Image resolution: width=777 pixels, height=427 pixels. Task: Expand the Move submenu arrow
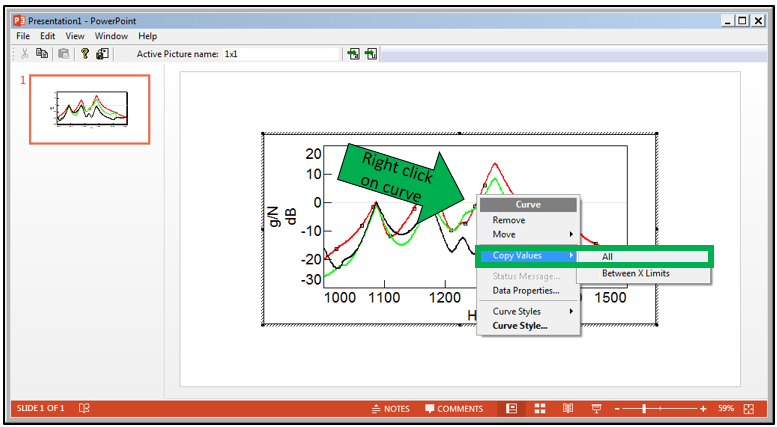(571, 234)
